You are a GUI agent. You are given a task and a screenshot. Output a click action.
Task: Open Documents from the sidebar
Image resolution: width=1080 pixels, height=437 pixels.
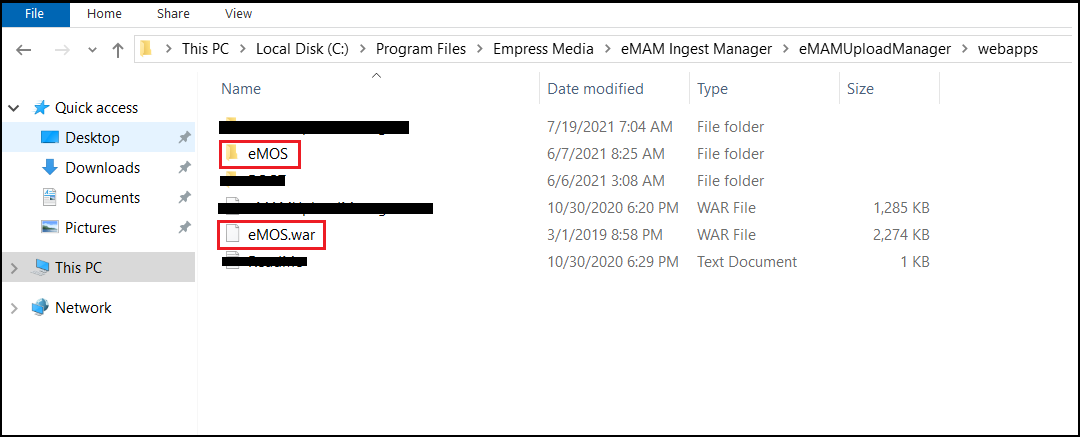tap(102, 198)
